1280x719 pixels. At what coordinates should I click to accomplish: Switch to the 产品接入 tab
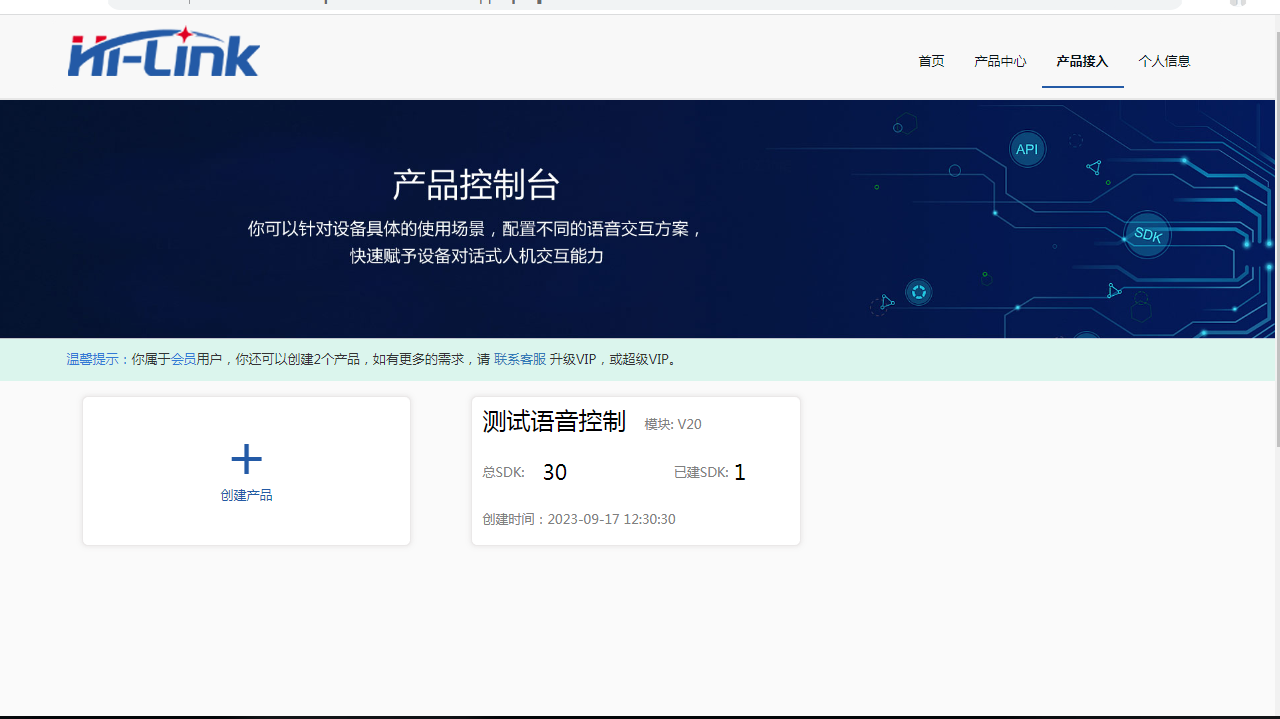click(1082, 61)
